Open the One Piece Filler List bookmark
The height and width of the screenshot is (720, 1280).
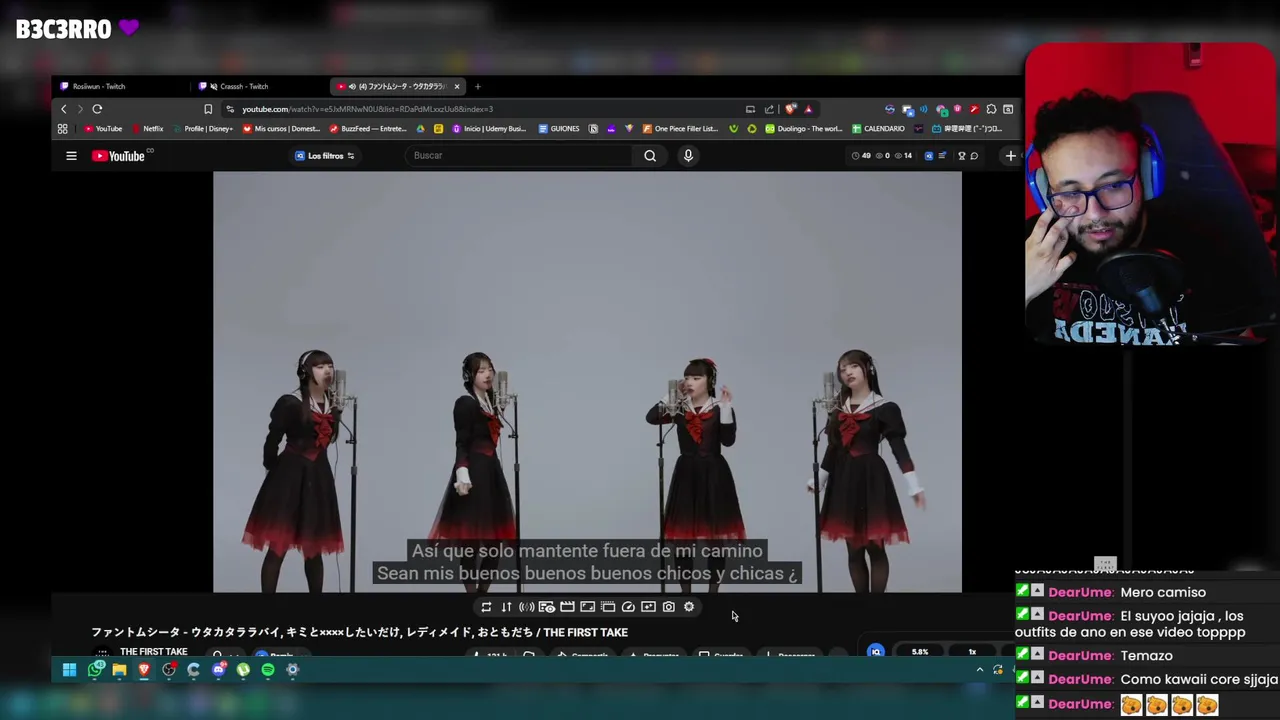(680, 129)
